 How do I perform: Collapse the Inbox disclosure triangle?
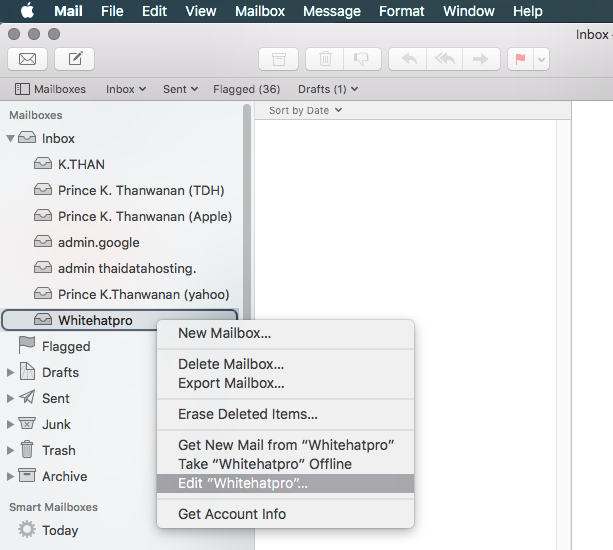coord(11,138)
